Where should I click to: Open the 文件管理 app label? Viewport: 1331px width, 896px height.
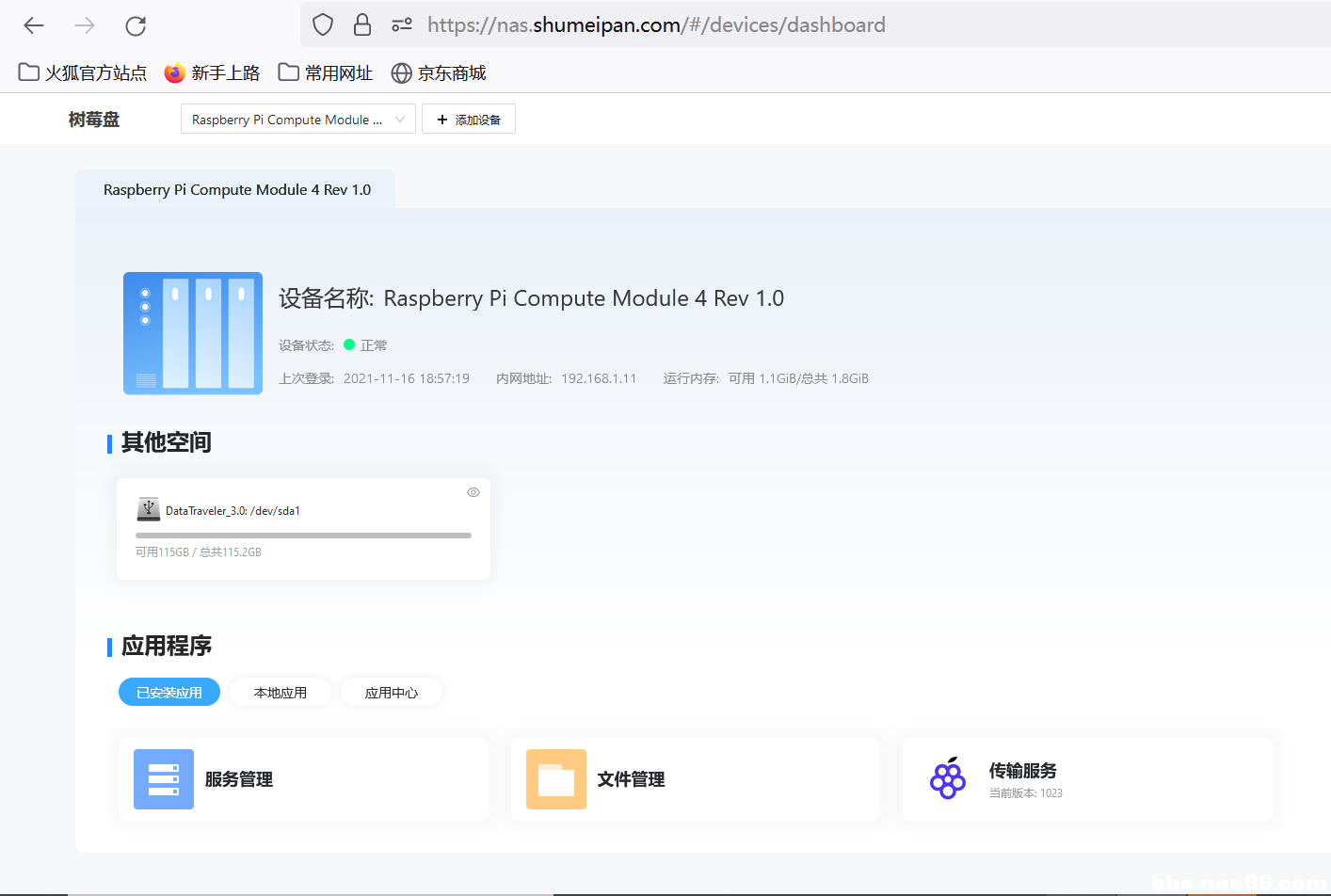(x=632, y=779)
